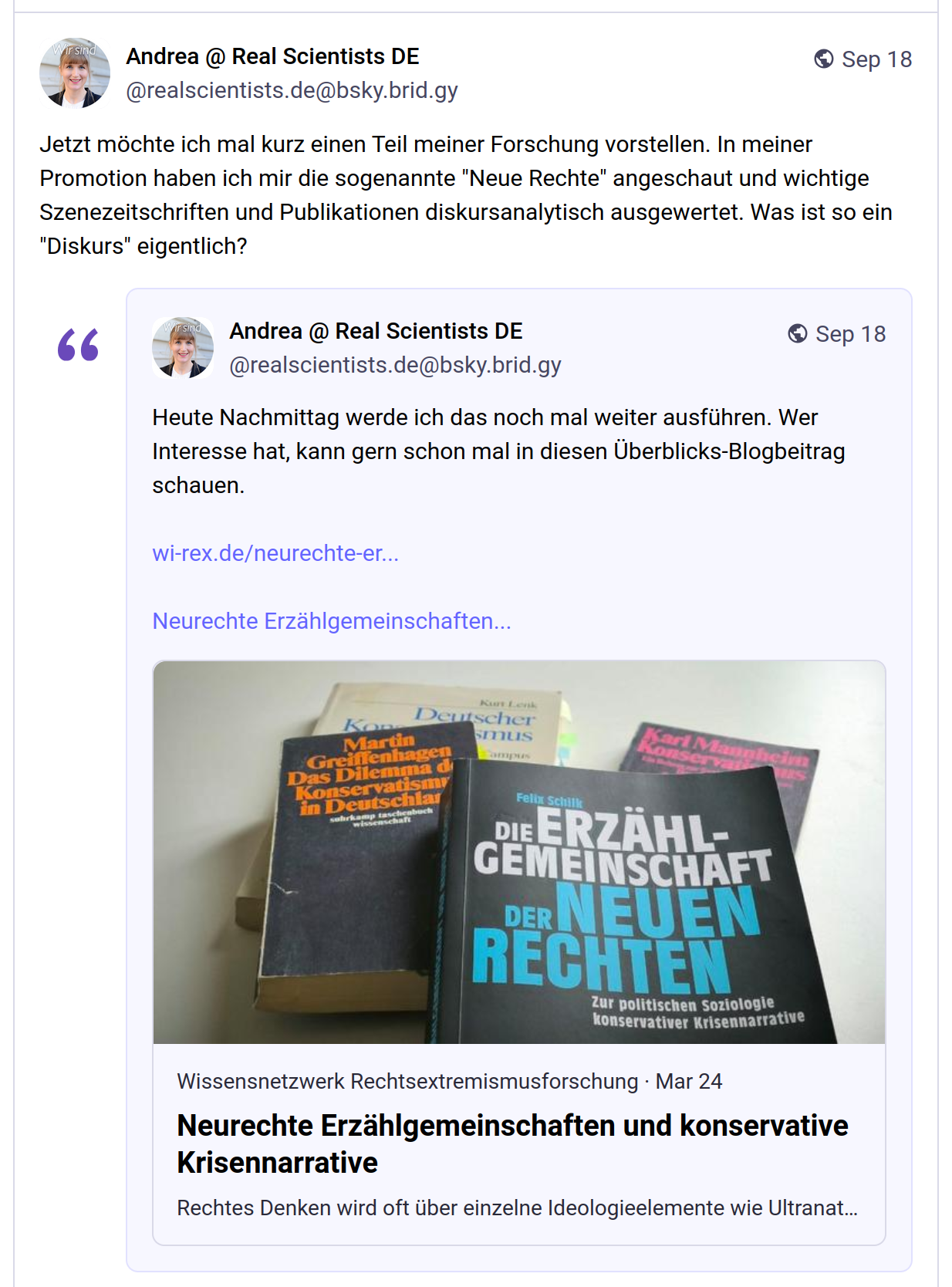Click main post handle @realscientists.de@bsky.brid.gy
The width and height of the screenshot is (952, 1287).
[x=292, y=90]
